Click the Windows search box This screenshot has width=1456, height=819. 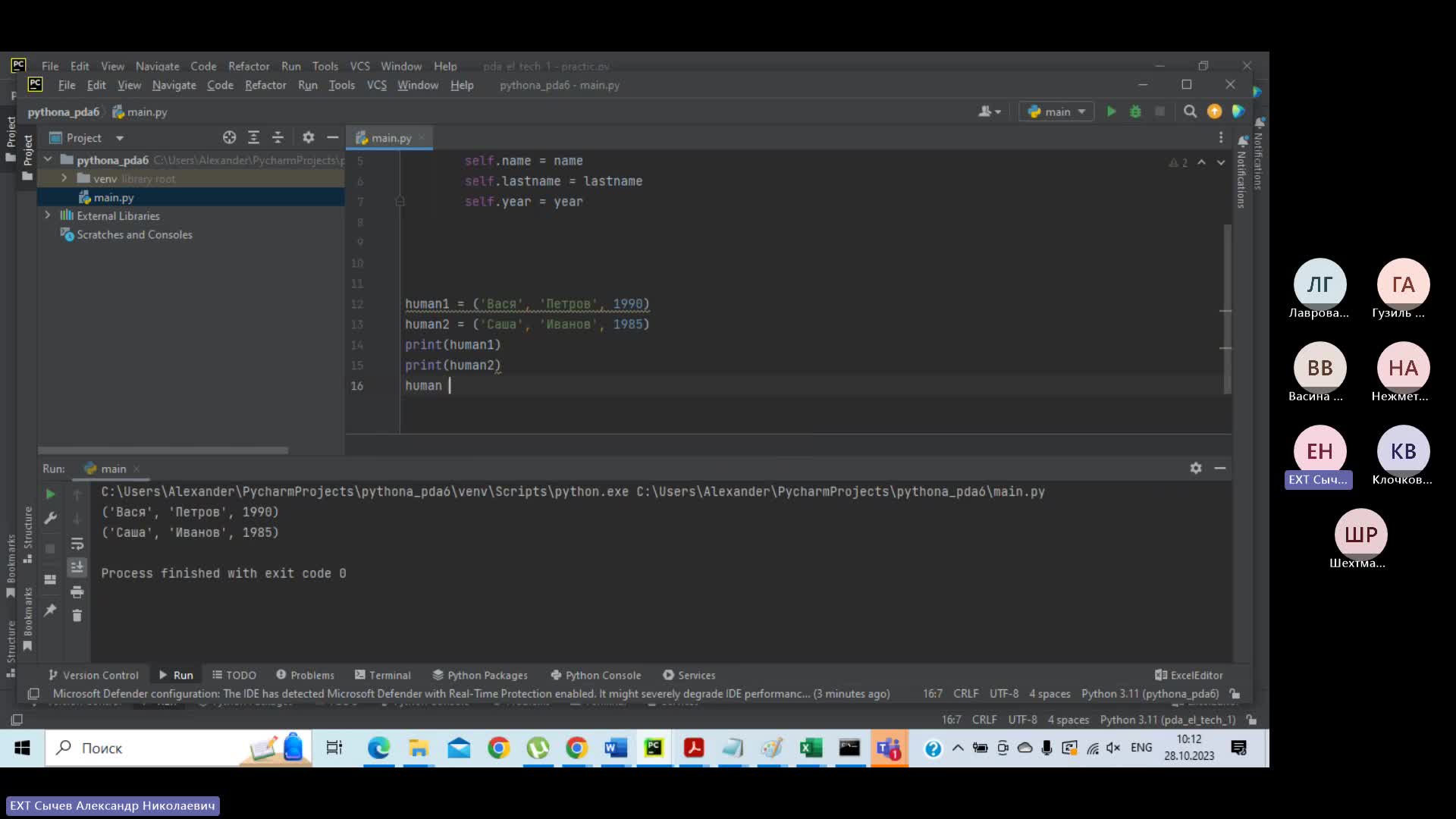178,748
